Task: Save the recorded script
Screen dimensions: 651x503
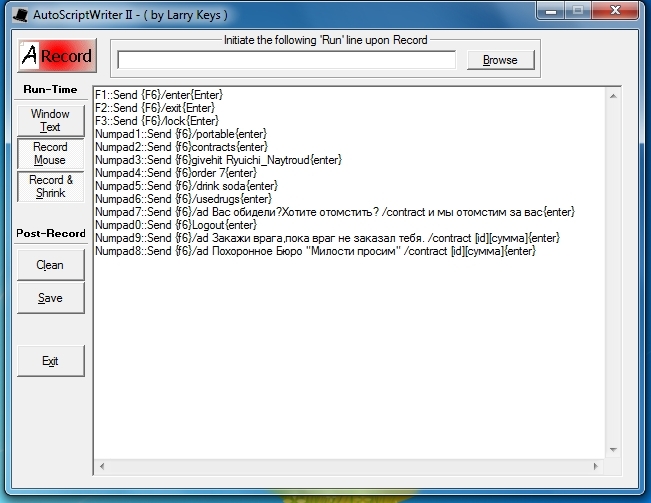Action: point(50,298)
